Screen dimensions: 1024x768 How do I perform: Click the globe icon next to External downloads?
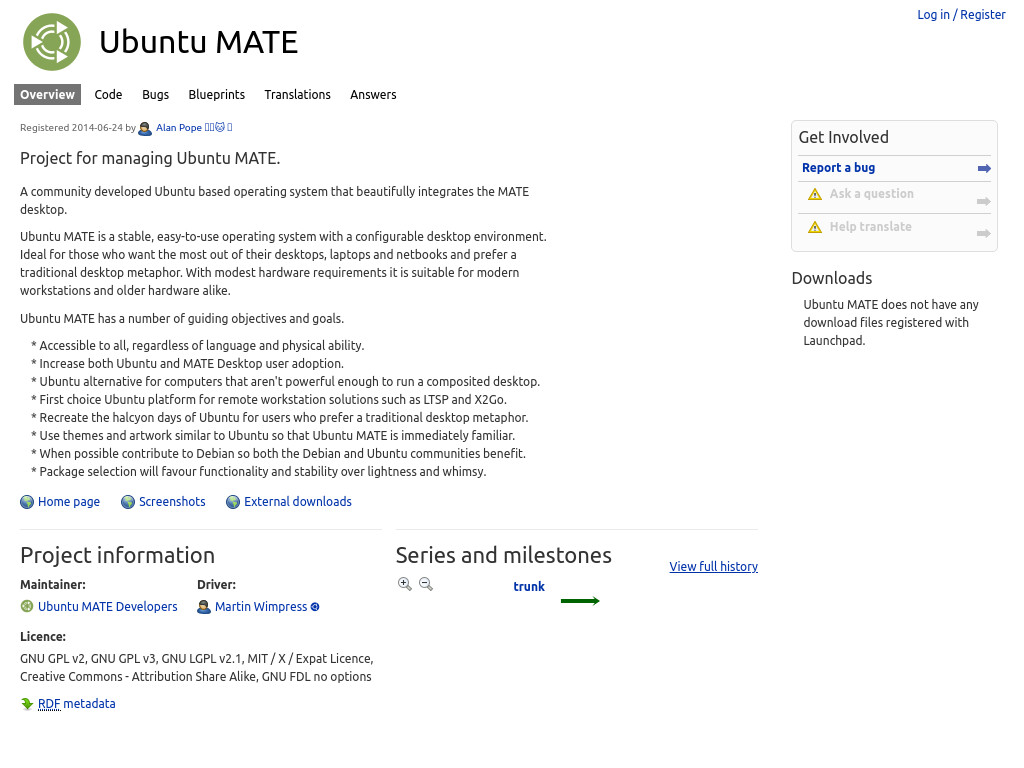233,502
